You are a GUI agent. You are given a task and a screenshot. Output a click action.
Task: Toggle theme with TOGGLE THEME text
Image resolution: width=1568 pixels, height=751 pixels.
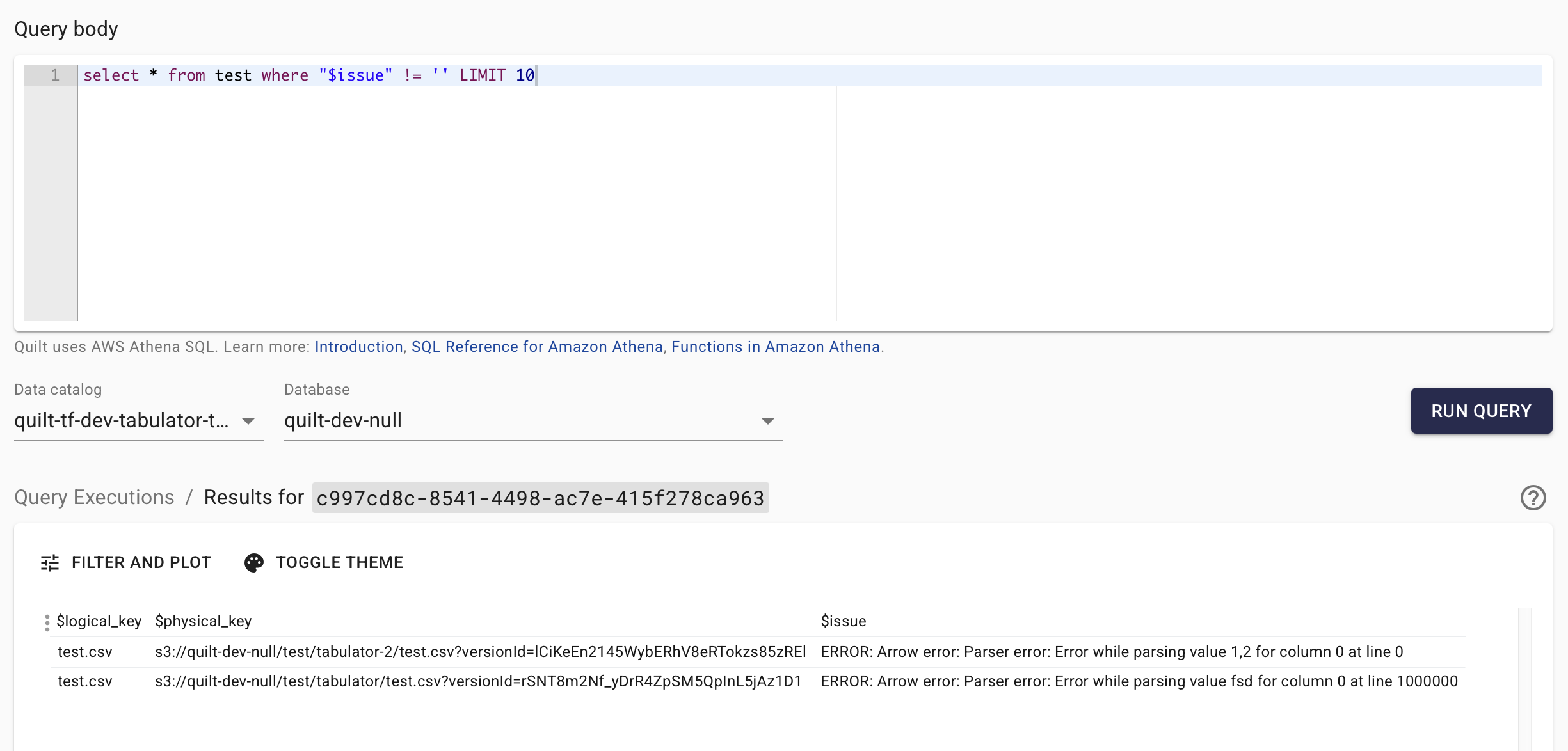(x=339, y=562)
